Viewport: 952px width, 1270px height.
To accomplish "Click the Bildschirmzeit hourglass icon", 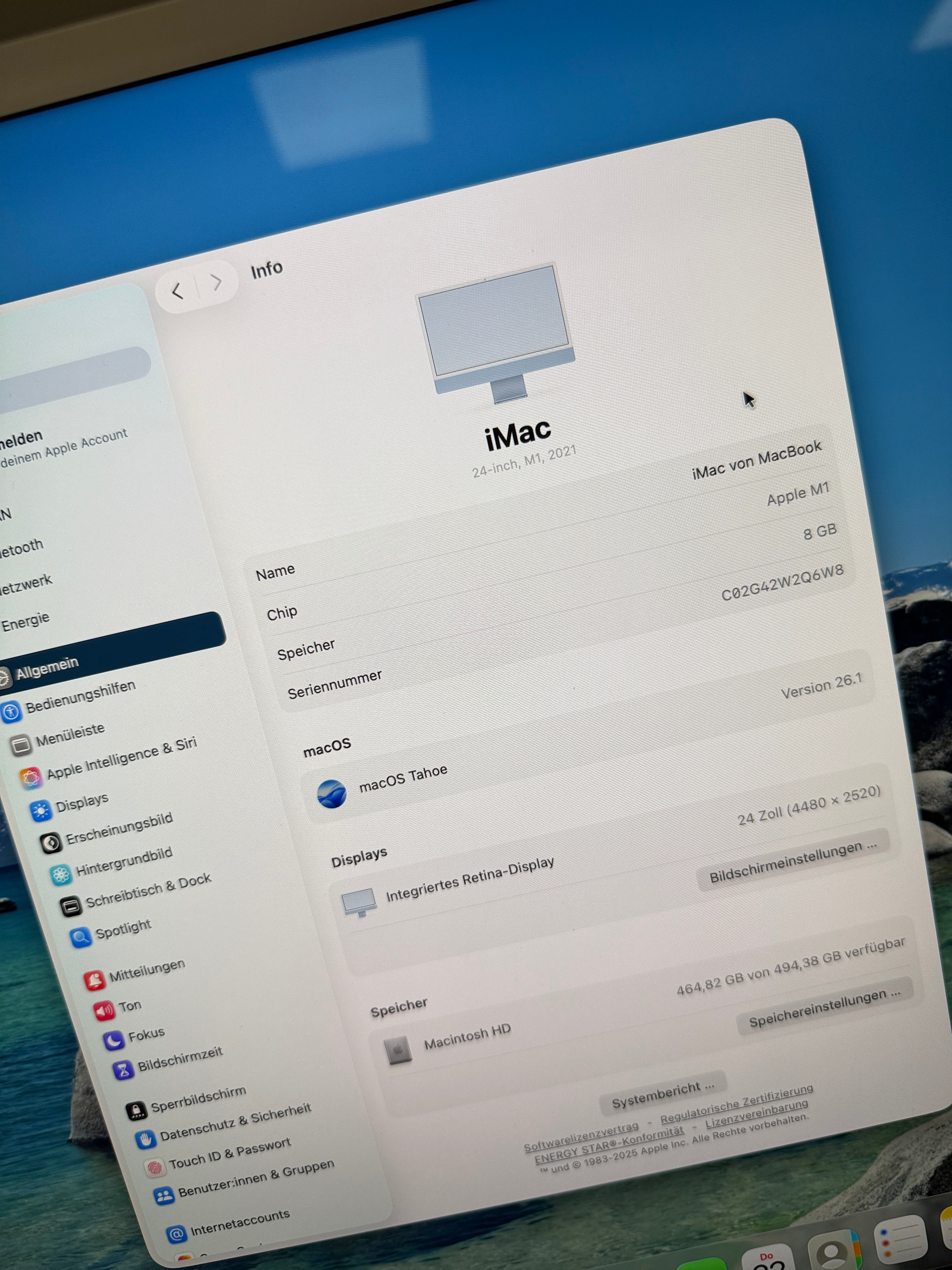I will (123, 1070).
